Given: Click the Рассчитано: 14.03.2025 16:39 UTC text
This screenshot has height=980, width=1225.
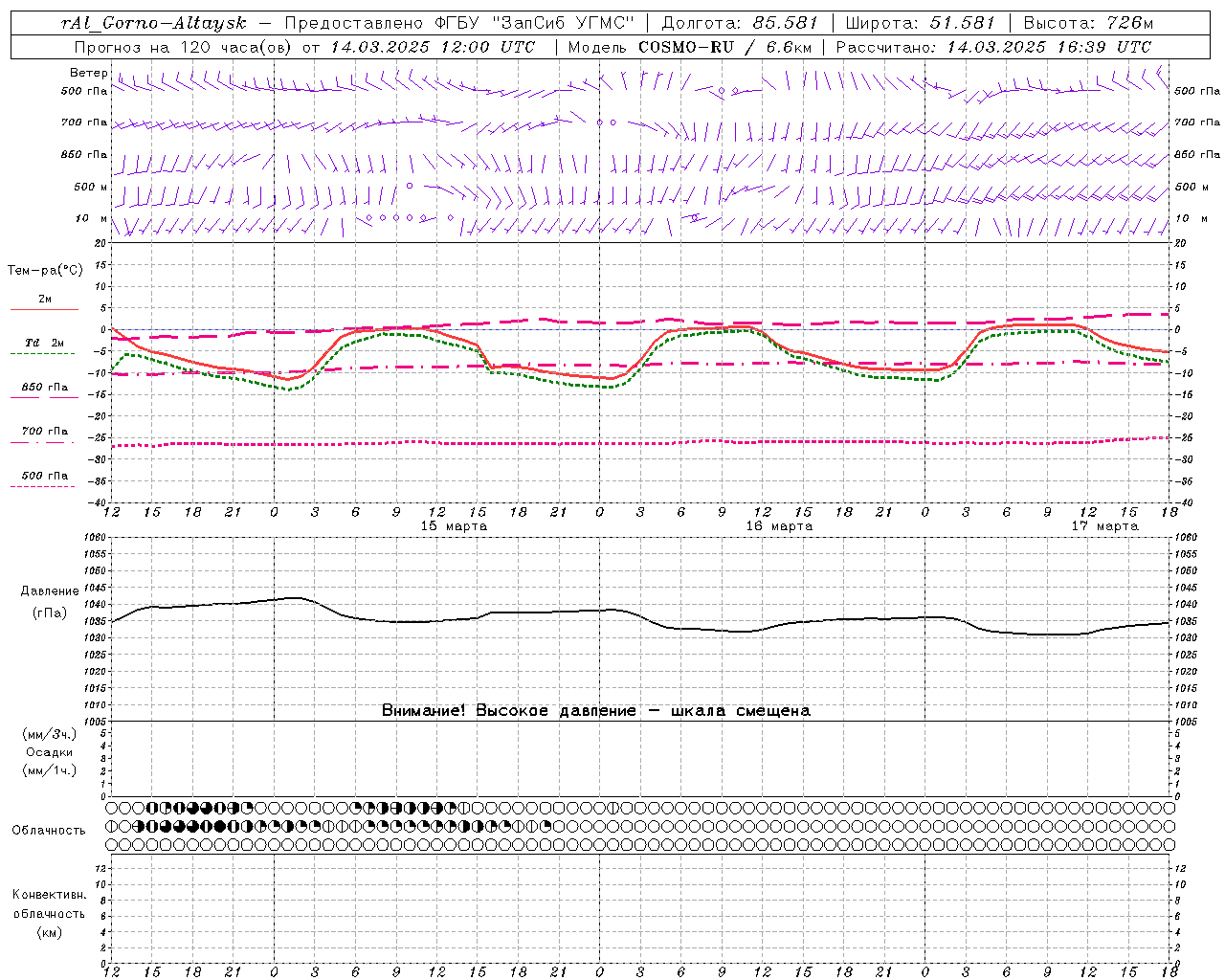Looking at the screenshot, I should [x=993, y=47].
